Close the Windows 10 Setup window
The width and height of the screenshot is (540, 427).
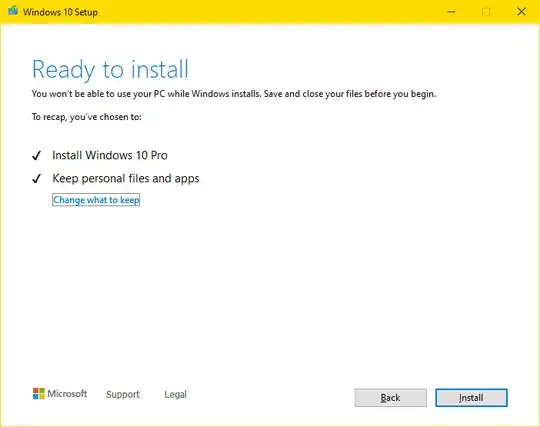521,12
